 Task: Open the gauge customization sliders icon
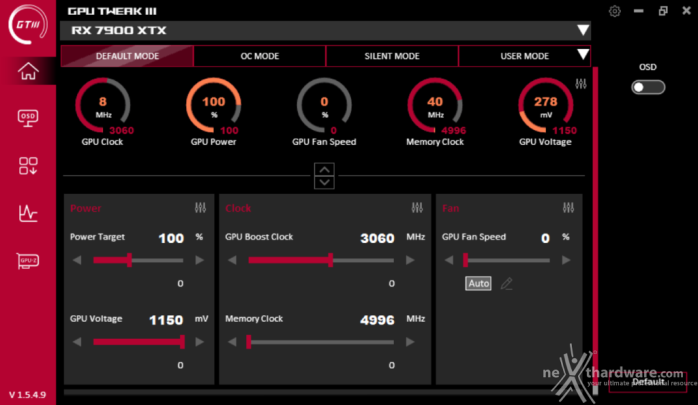coord(581,84)
